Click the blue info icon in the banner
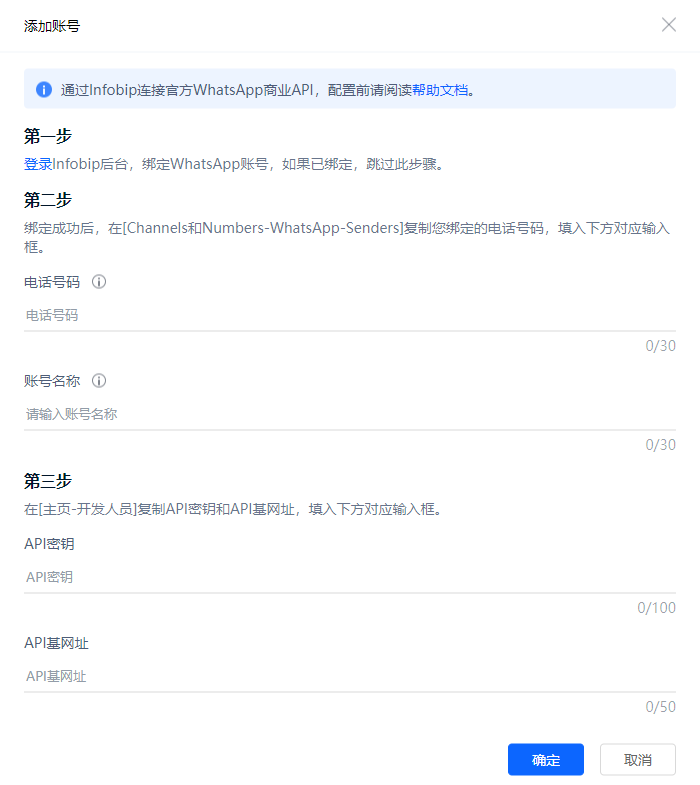700x785 pixels. pyautogui.click(x=44, y=90)
